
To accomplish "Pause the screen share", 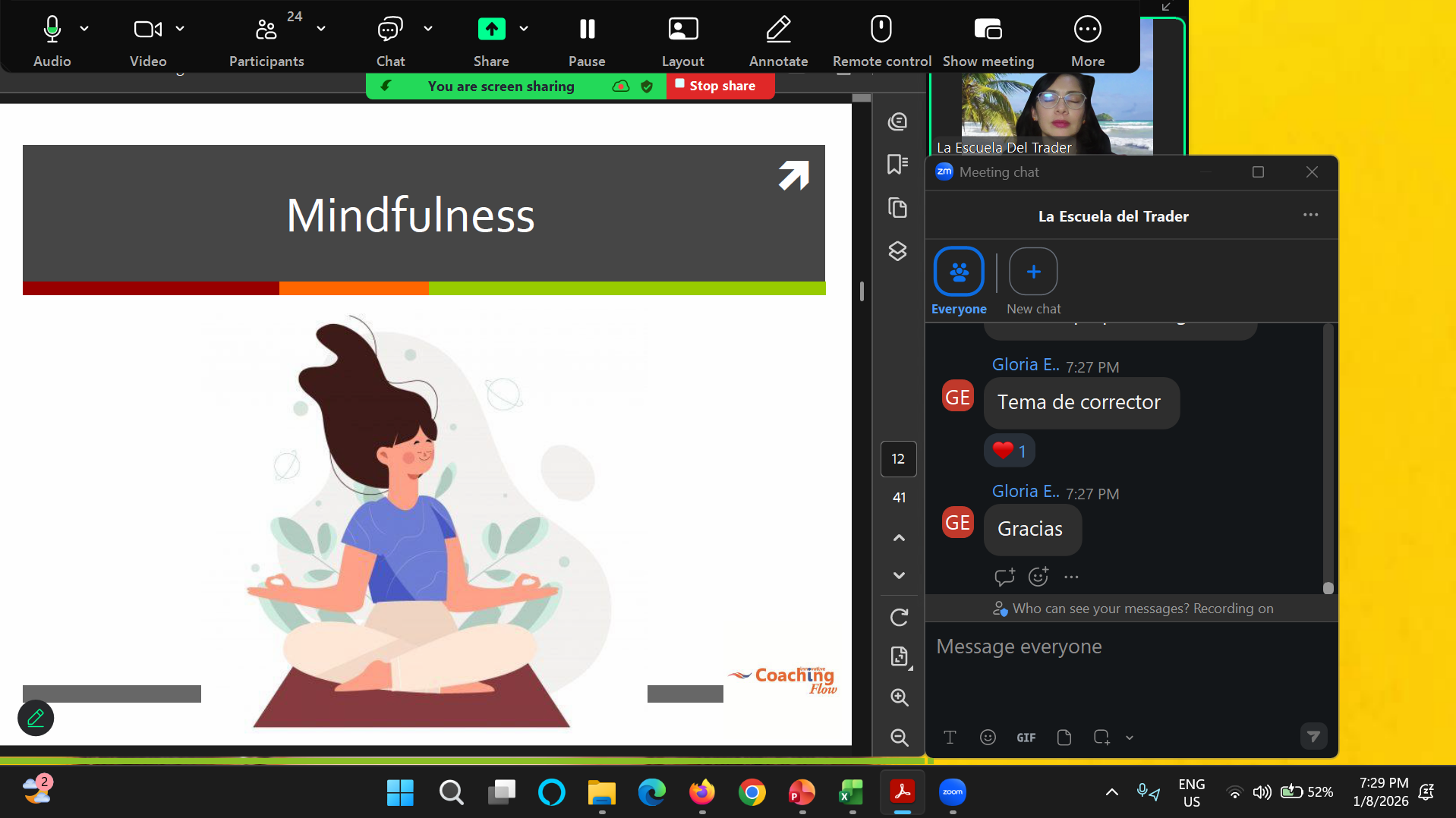I will [587, 30].
